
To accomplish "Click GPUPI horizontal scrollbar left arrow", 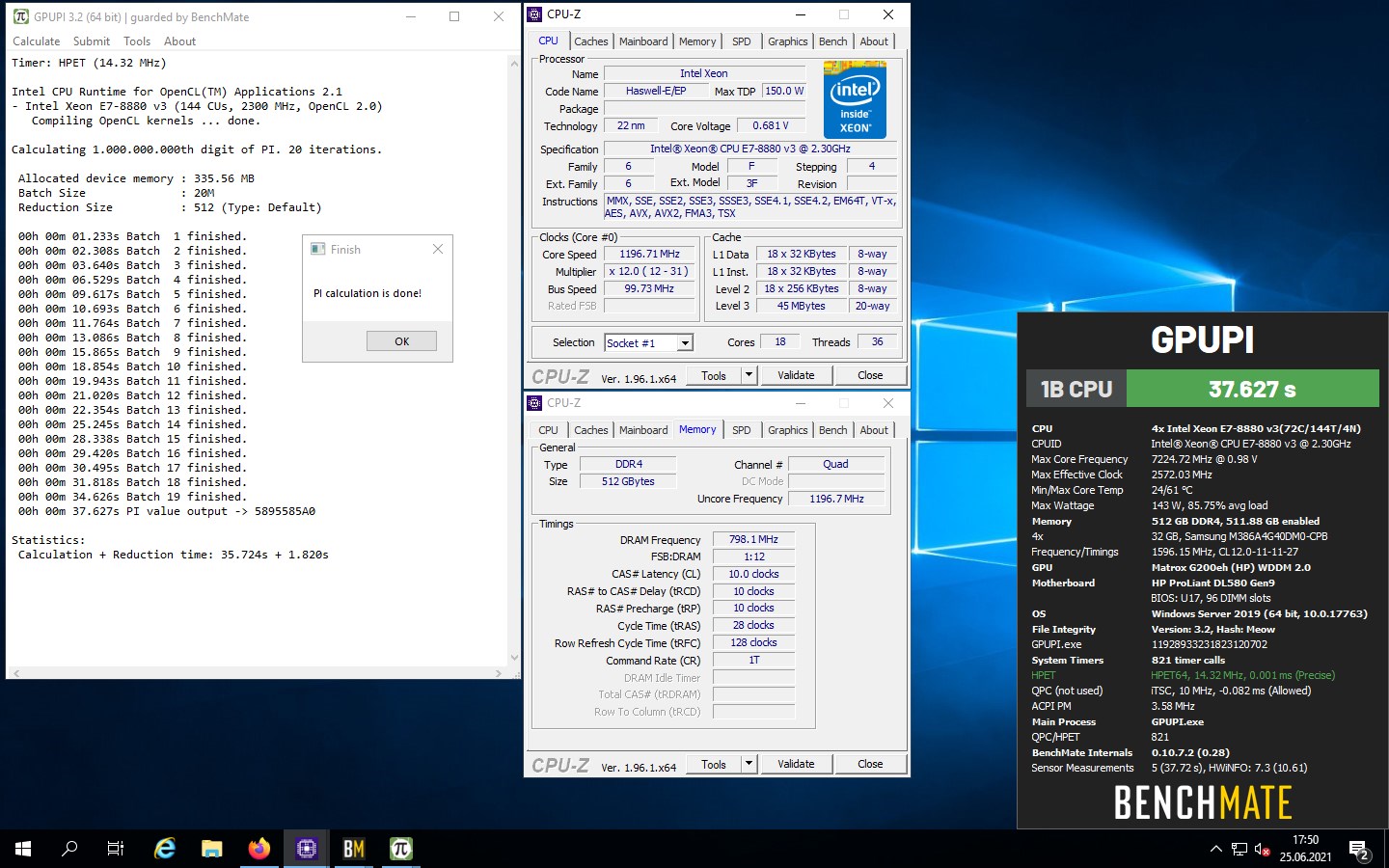I will point(16,672).
